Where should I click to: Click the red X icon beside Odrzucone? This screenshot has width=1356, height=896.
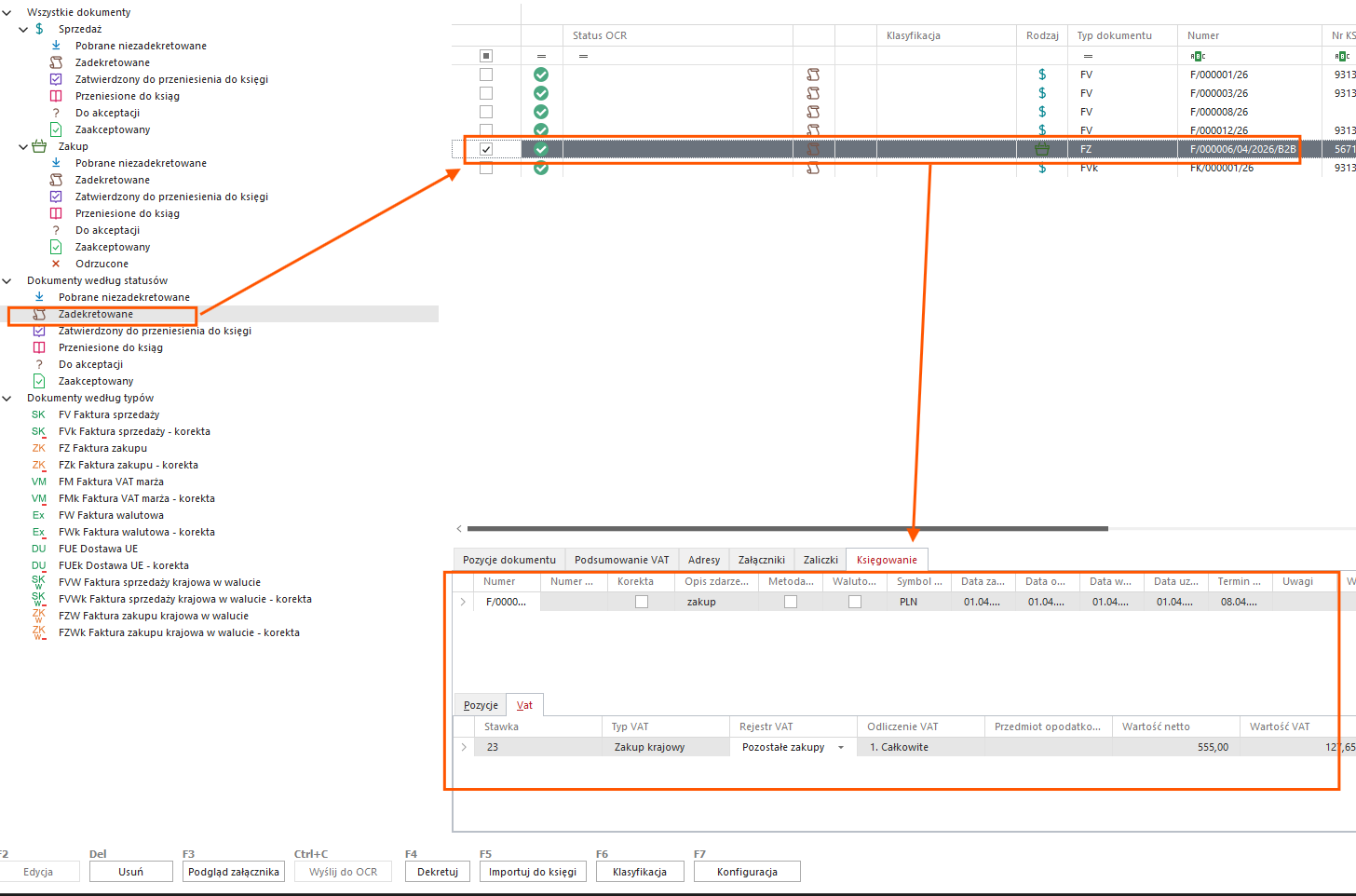pyautogui.click(x=56, y=264)
